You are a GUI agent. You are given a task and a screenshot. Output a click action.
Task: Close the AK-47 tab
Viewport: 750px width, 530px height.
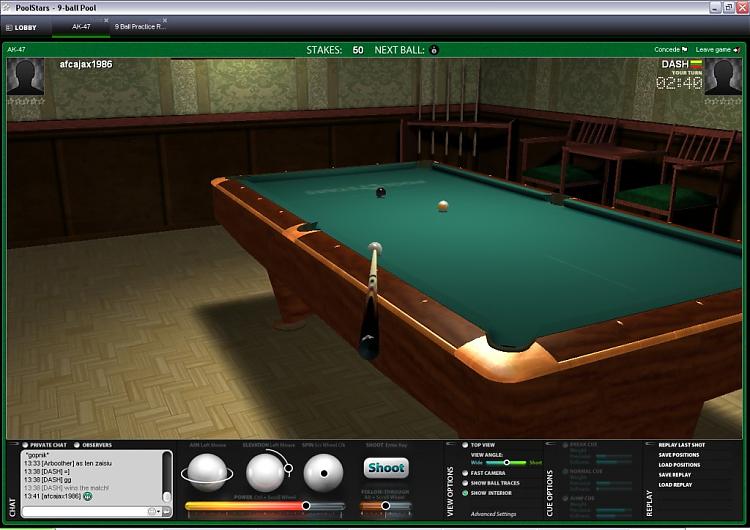[106, 21]
